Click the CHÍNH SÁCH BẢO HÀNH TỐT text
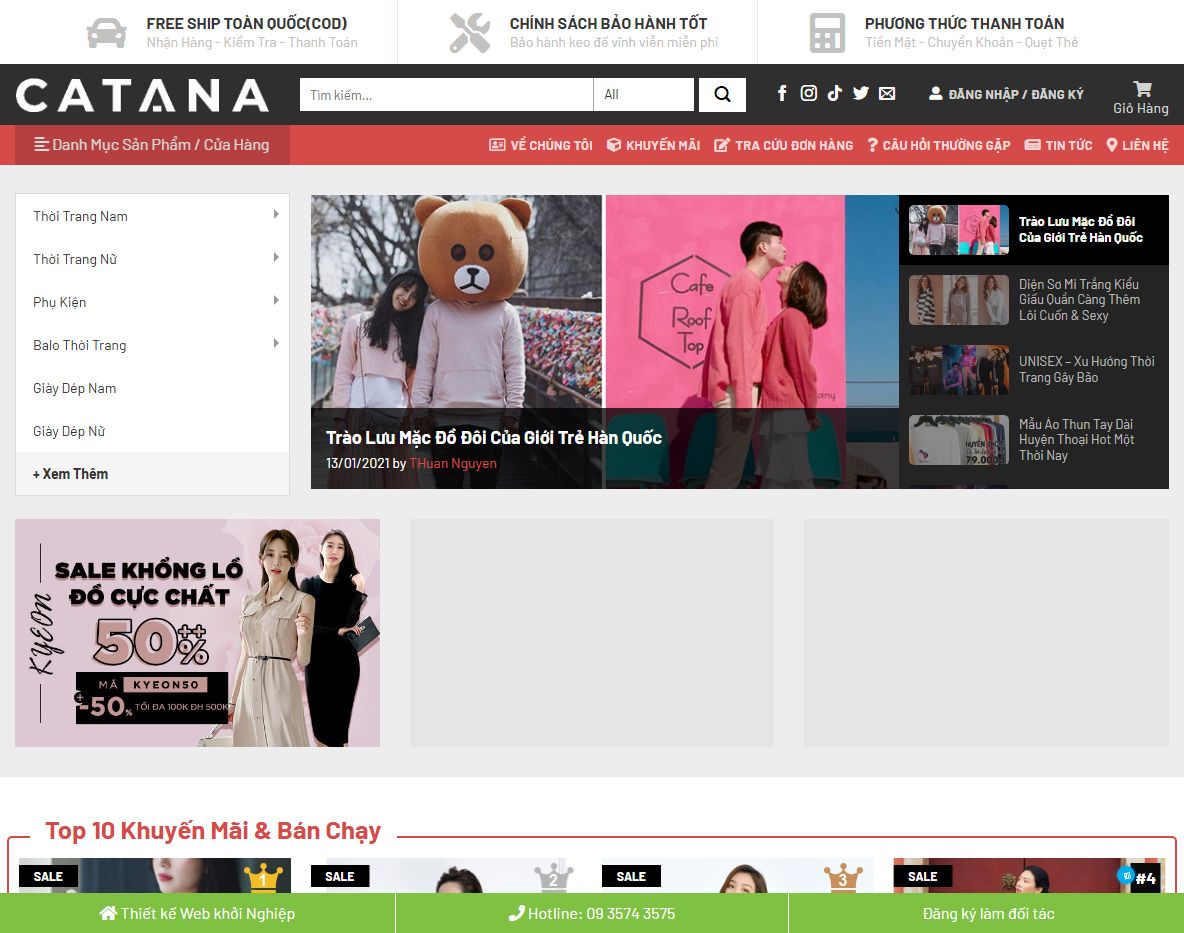 pos(608,23)
